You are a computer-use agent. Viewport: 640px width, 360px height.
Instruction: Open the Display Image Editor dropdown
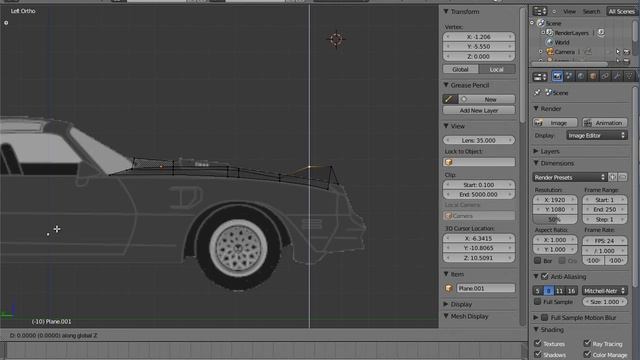(x=597, y=135)
